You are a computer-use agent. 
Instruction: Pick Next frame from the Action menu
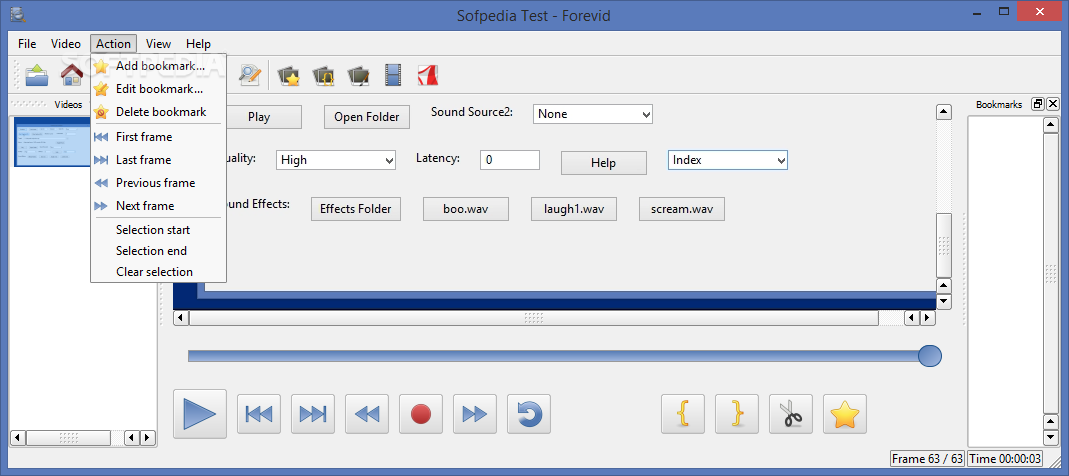(x=158, y=206)
